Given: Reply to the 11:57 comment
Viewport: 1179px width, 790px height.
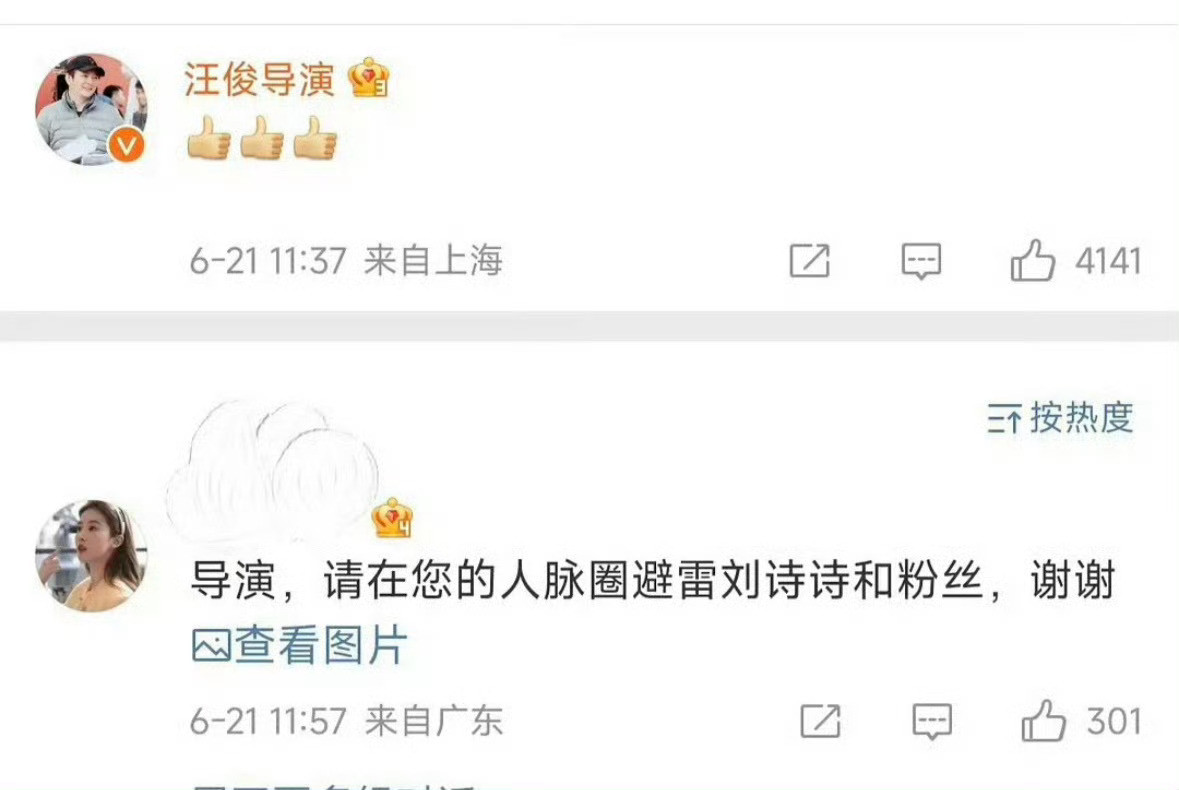Looking at the screenshot, I should pos(932,722).
